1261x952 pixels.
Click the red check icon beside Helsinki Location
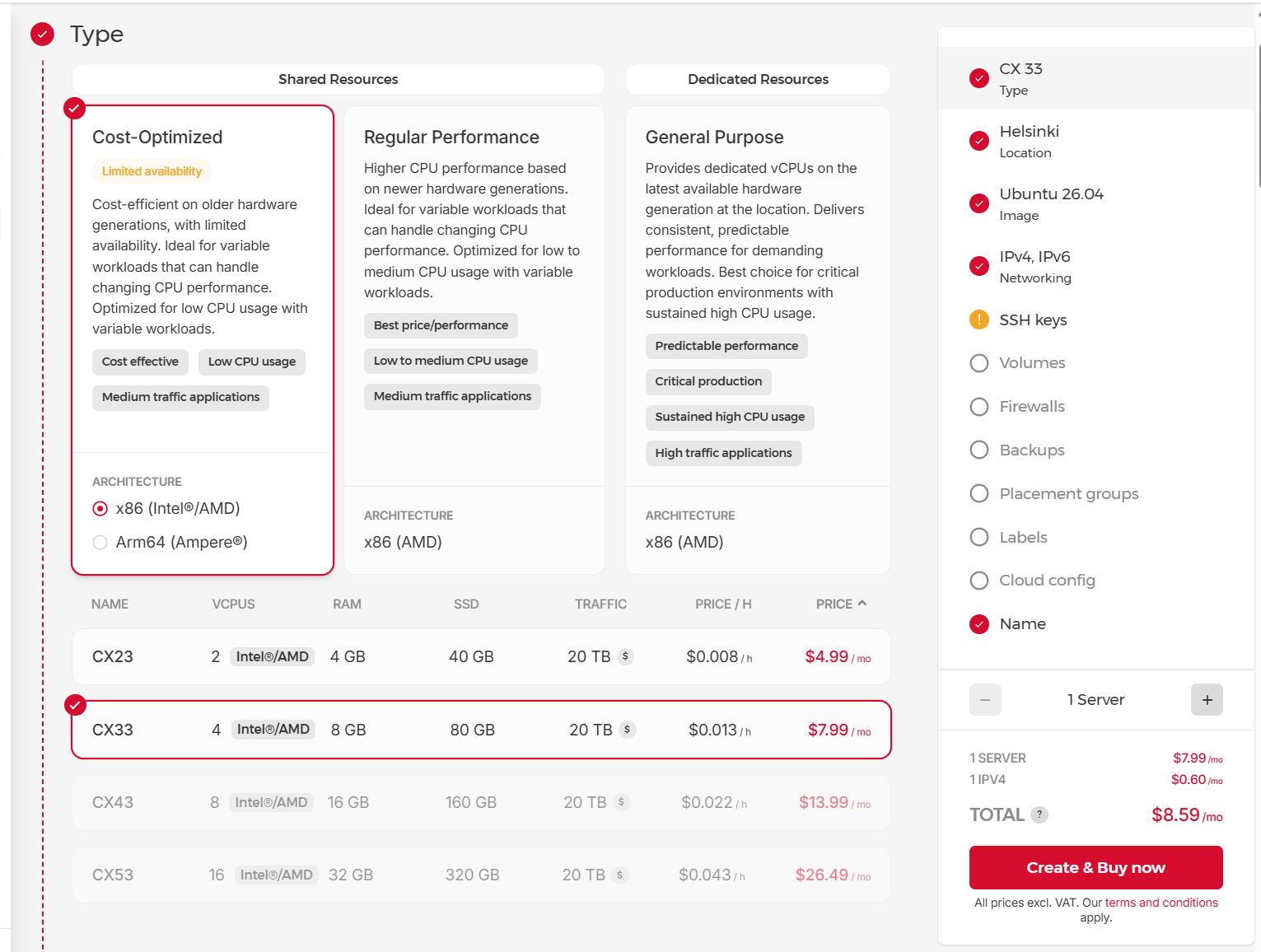[979, 141]
